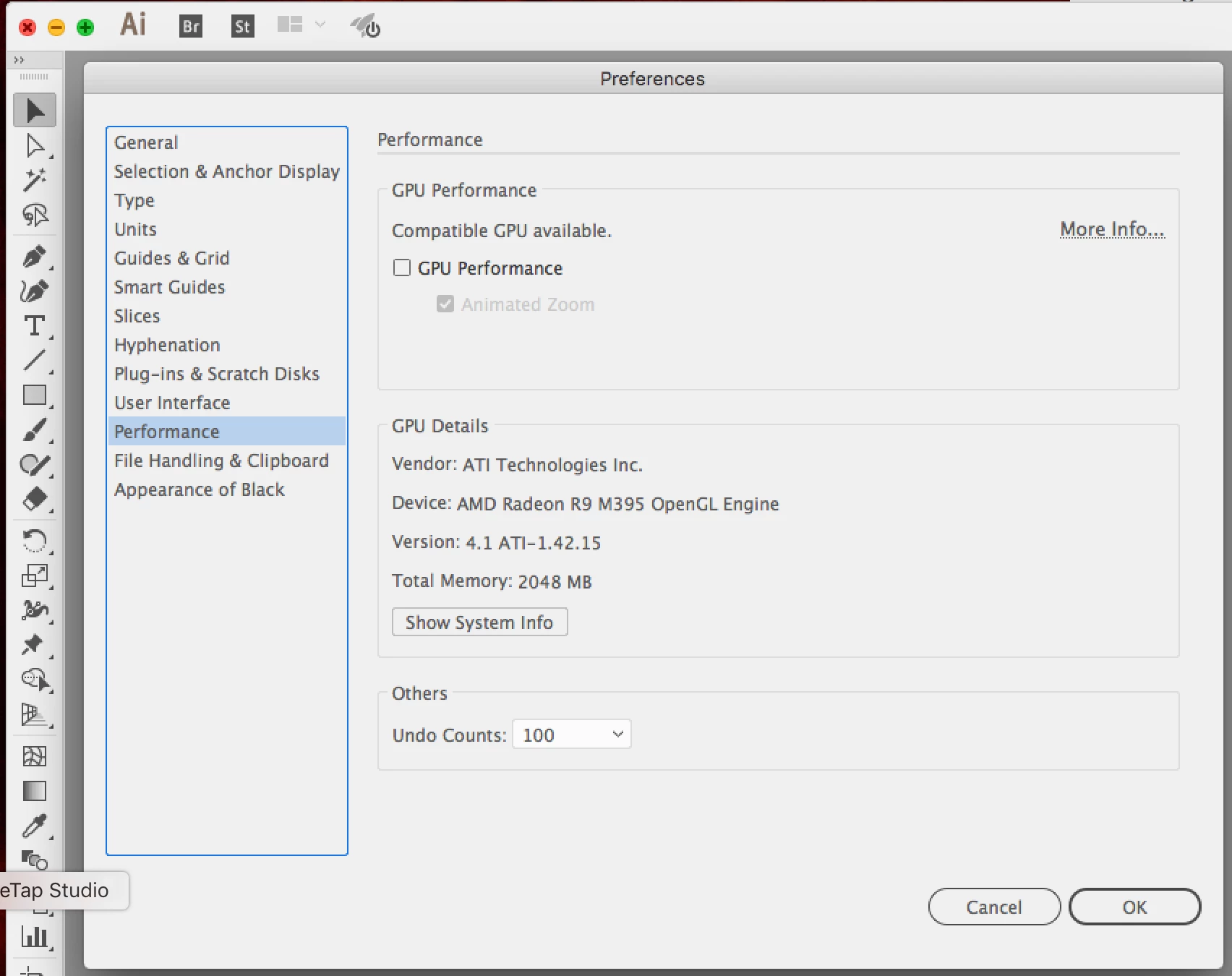The height and width of the screenshot is (976, 1232).
Task: Select the Mesh tool
Action: click(x=35, y=756)
